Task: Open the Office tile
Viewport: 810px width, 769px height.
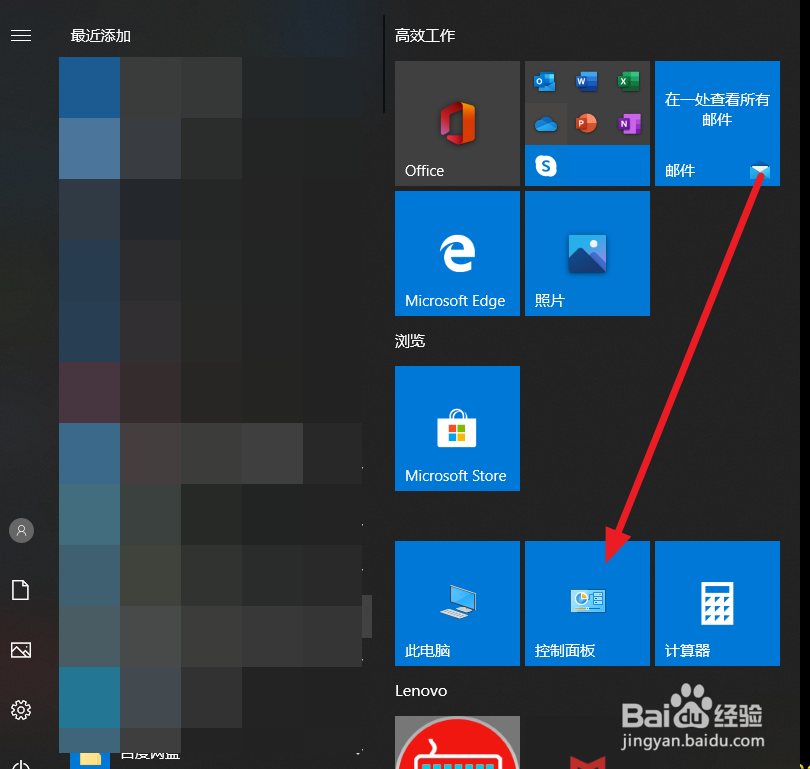Action: click(457, 123)
